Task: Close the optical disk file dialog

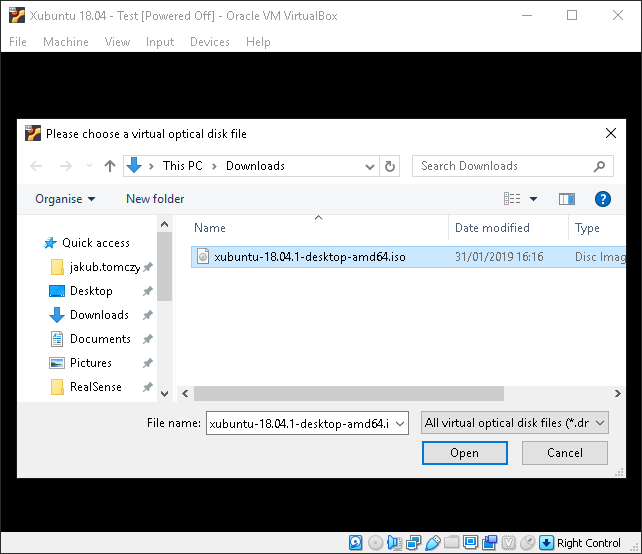Action: click(610, 133)
